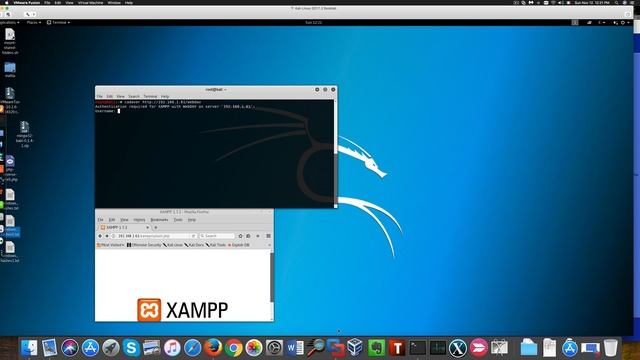The image size is (640, 360).
Task: Expand the Most Visited bookmarks dropdown
Action: click(x=110, y=245)
